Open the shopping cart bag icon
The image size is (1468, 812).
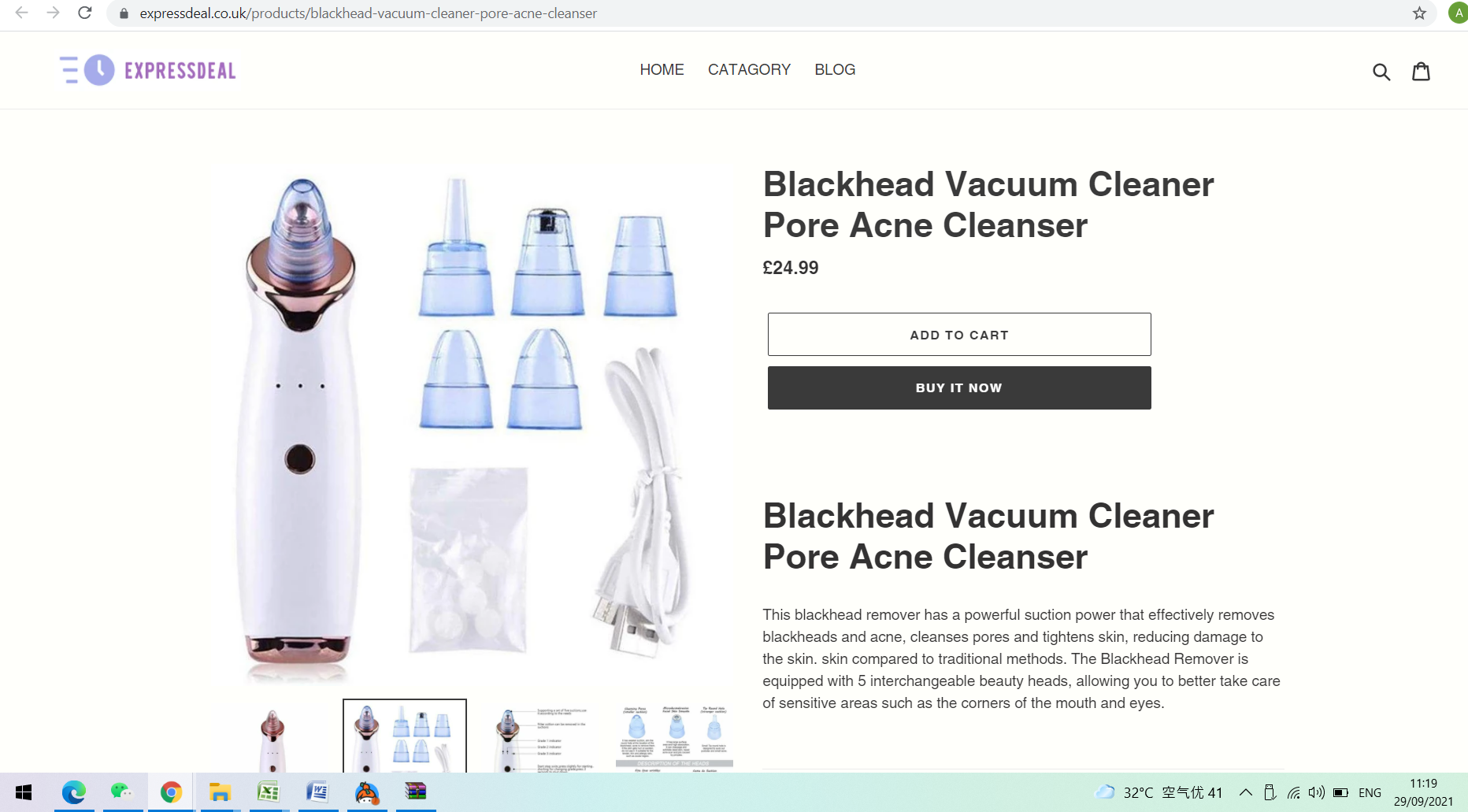pyautogui.click(x=1421, y=72)
